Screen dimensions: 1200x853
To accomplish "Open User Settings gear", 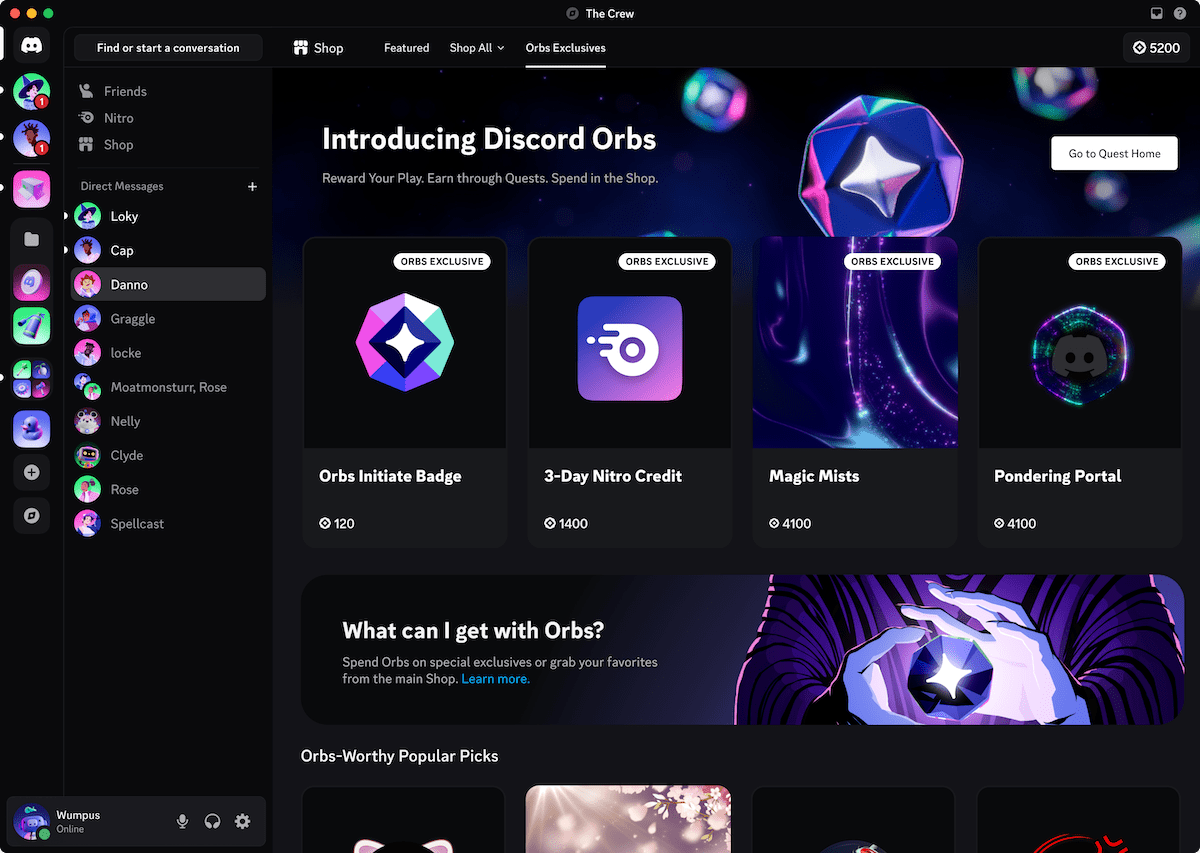I will coord(242,821).
